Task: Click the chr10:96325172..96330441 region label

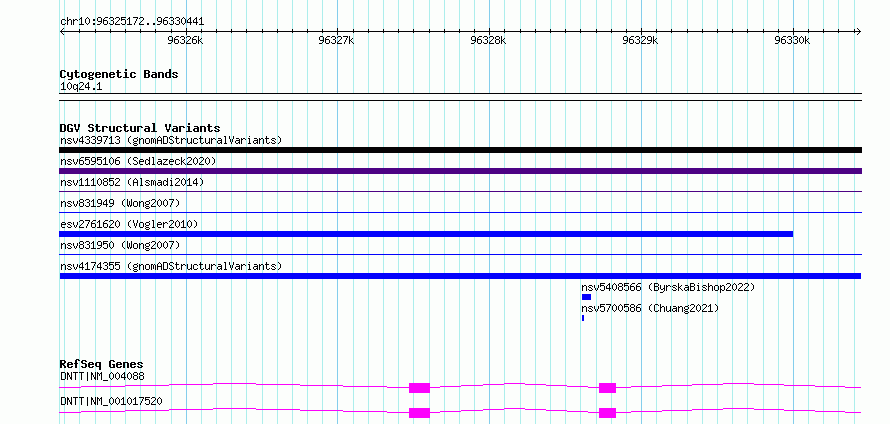Action: click(x=132, y=22)
